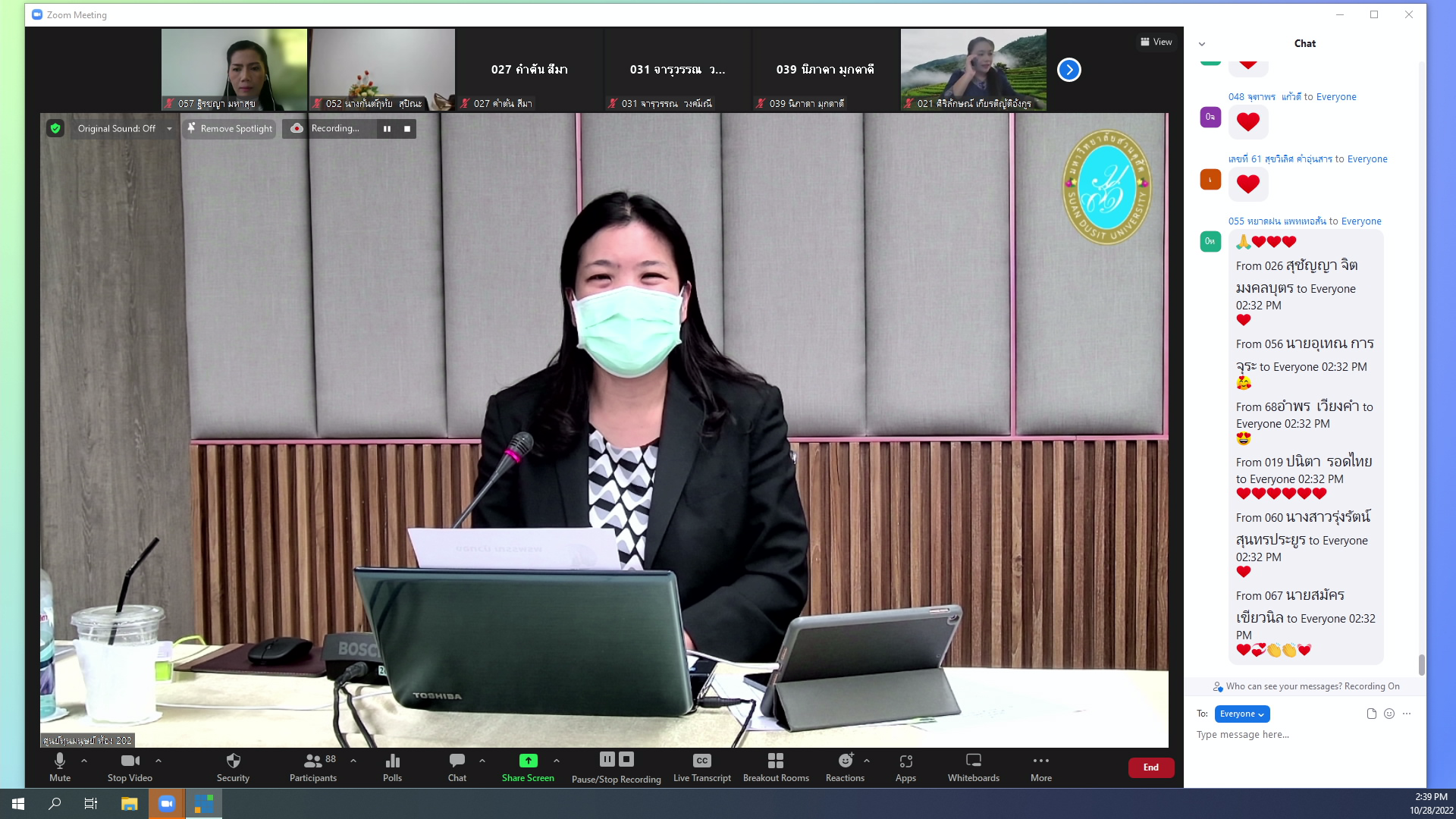Mute the microphone

point(60,767)
